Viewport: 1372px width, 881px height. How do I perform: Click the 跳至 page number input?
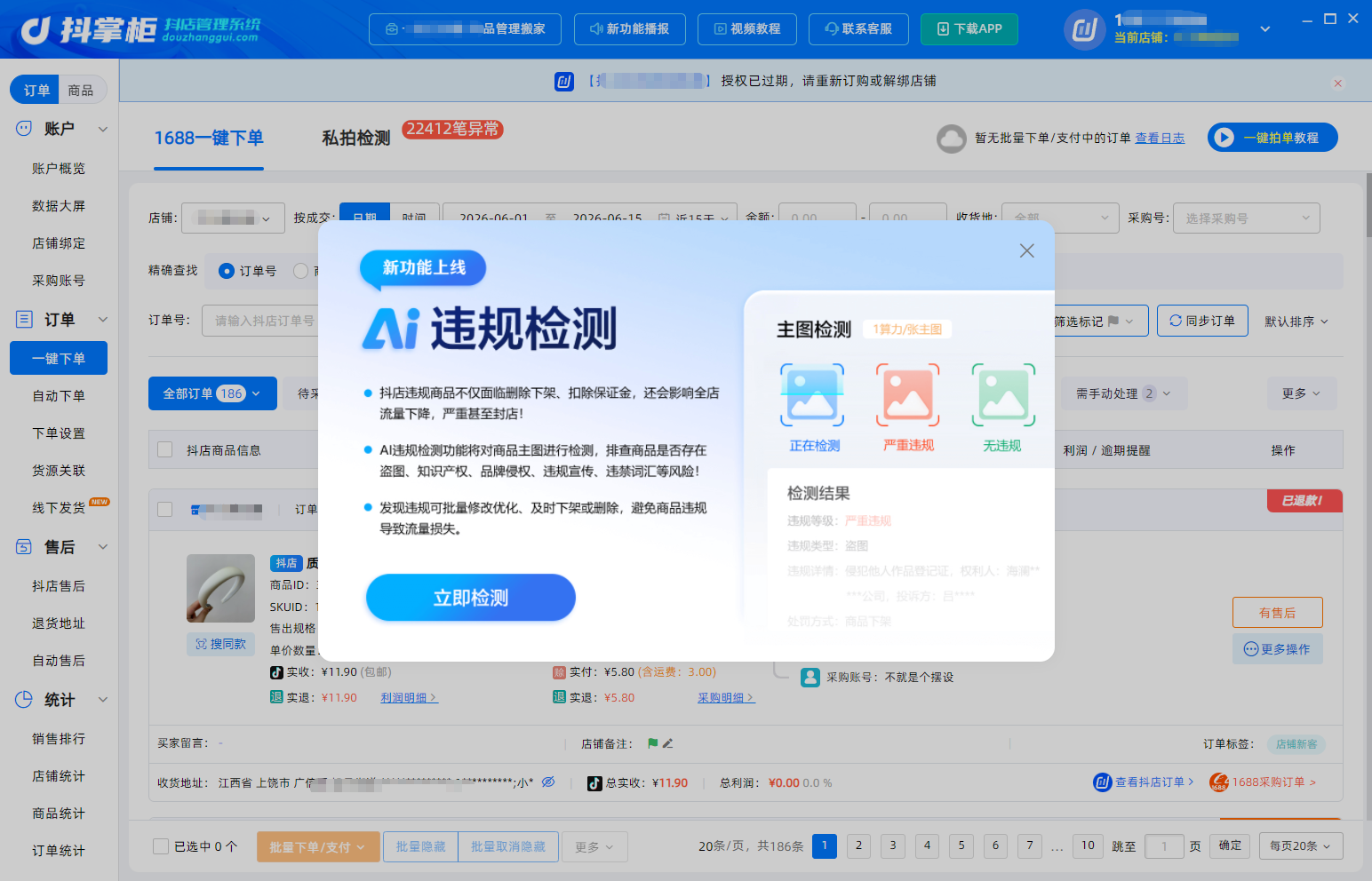1164,846
